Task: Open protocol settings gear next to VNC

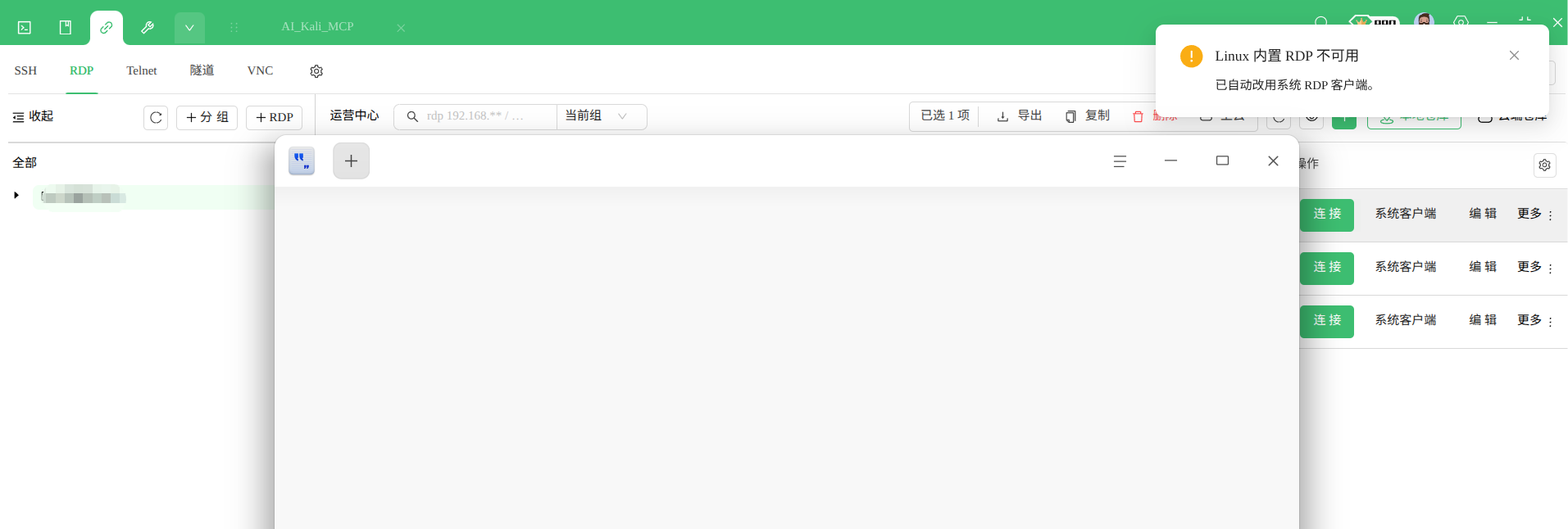Action: tap(316, 71)
